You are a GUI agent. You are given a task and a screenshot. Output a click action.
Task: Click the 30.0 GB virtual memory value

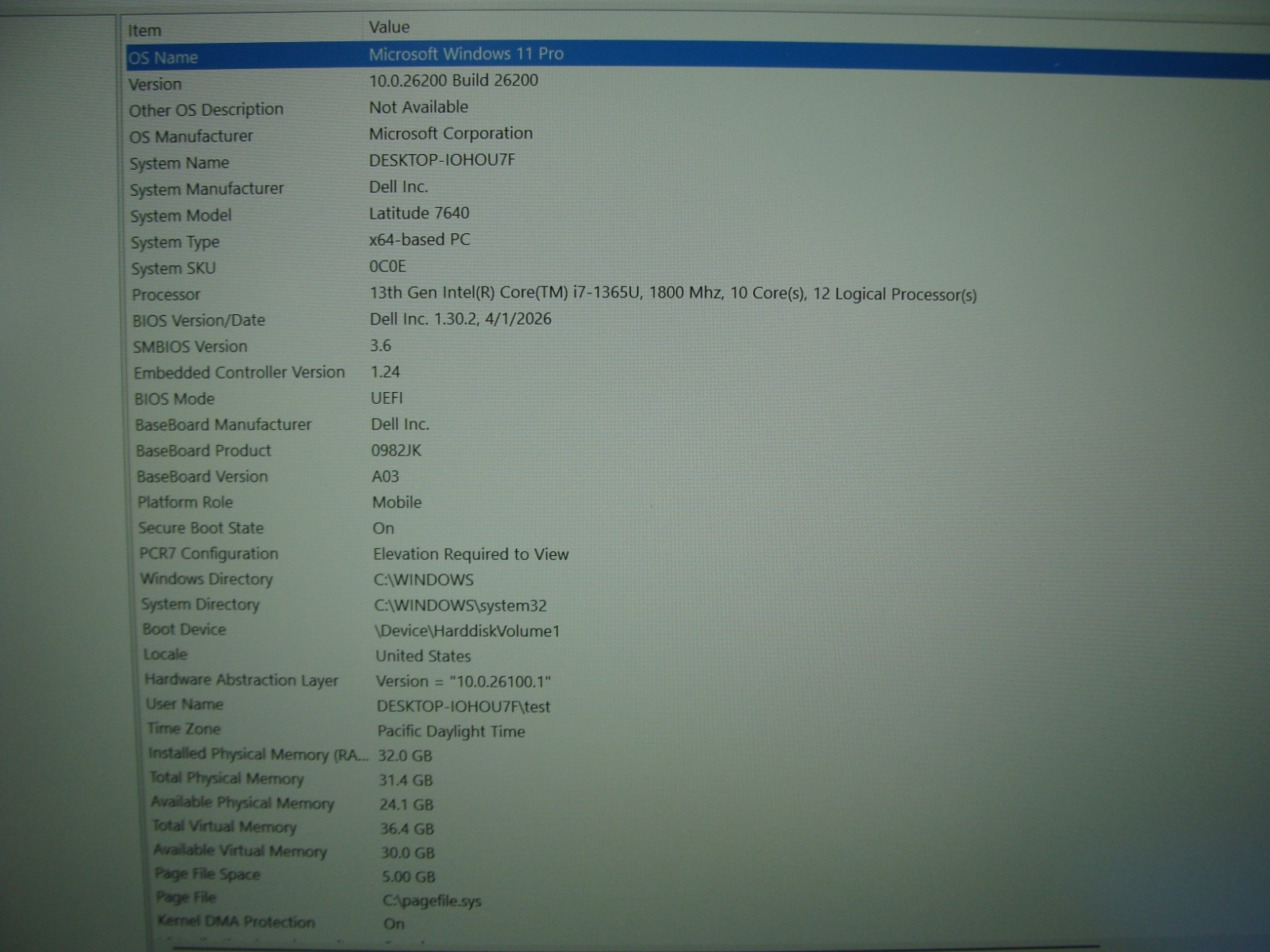click(408, 853)
